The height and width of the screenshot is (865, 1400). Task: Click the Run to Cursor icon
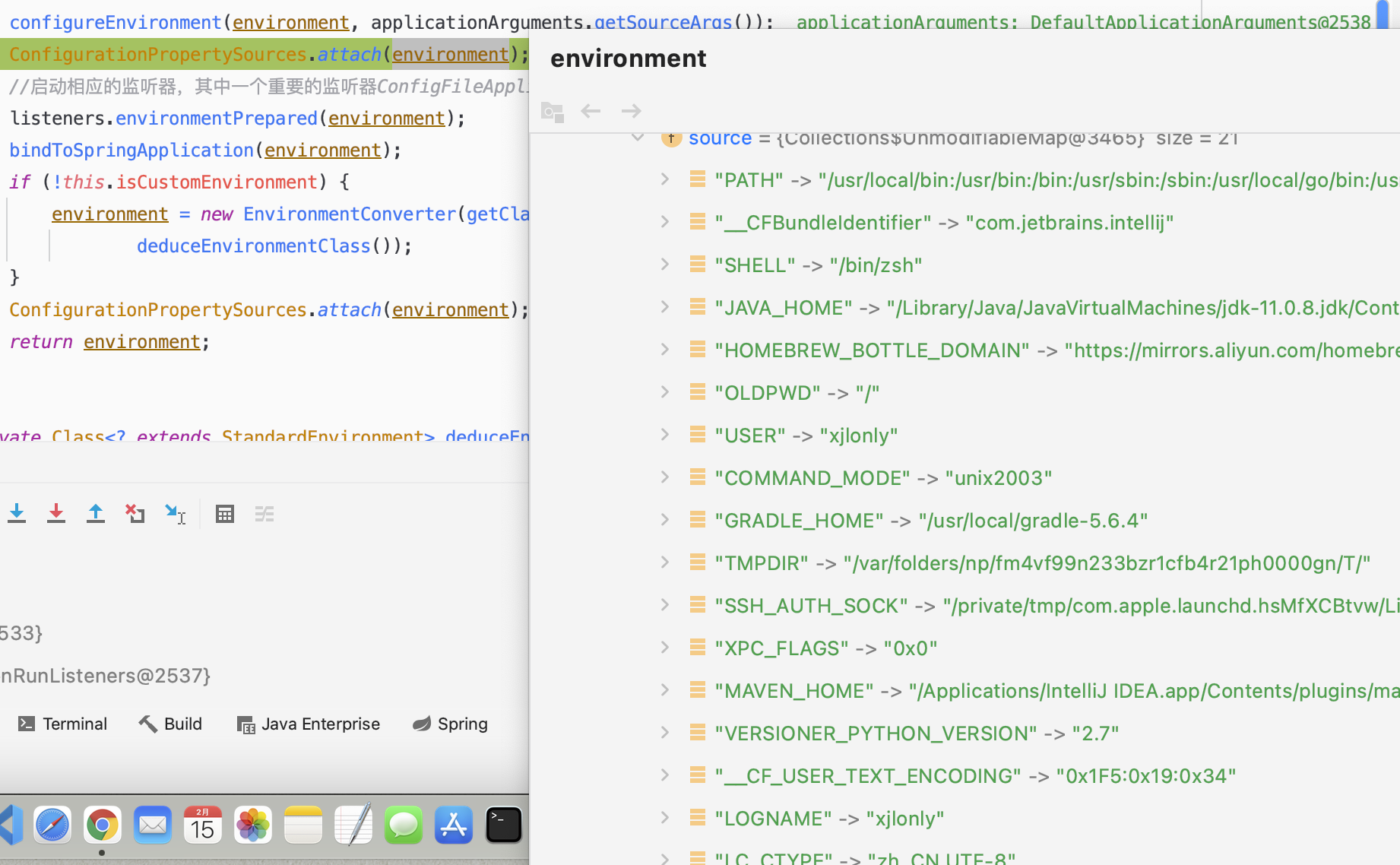175,514
